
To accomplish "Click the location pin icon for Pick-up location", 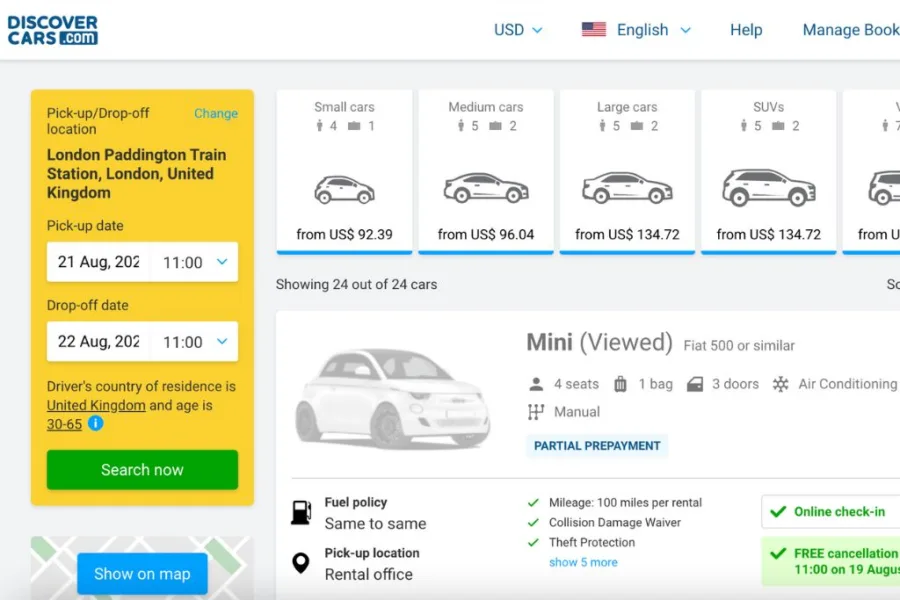I will [x=300, y=562].
